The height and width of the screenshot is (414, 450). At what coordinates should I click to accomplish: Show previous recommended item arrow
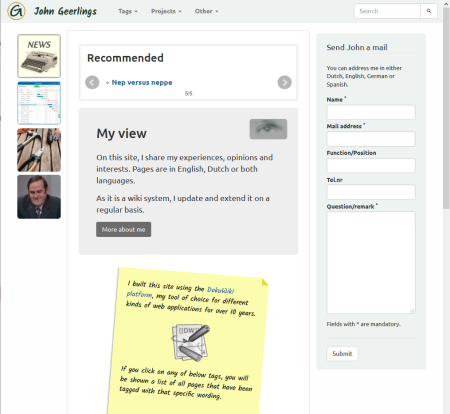(92, 82)
